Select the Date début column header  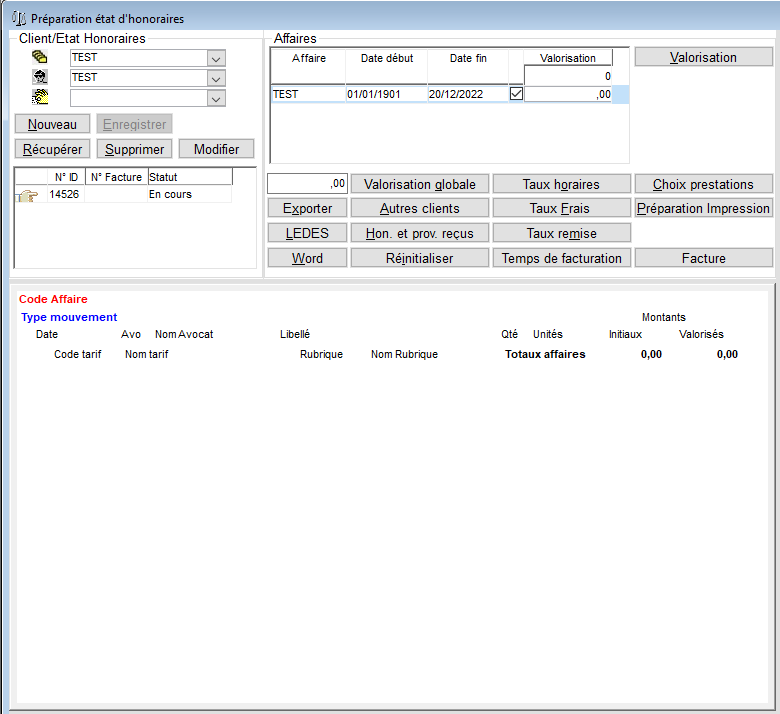(387, 58)
